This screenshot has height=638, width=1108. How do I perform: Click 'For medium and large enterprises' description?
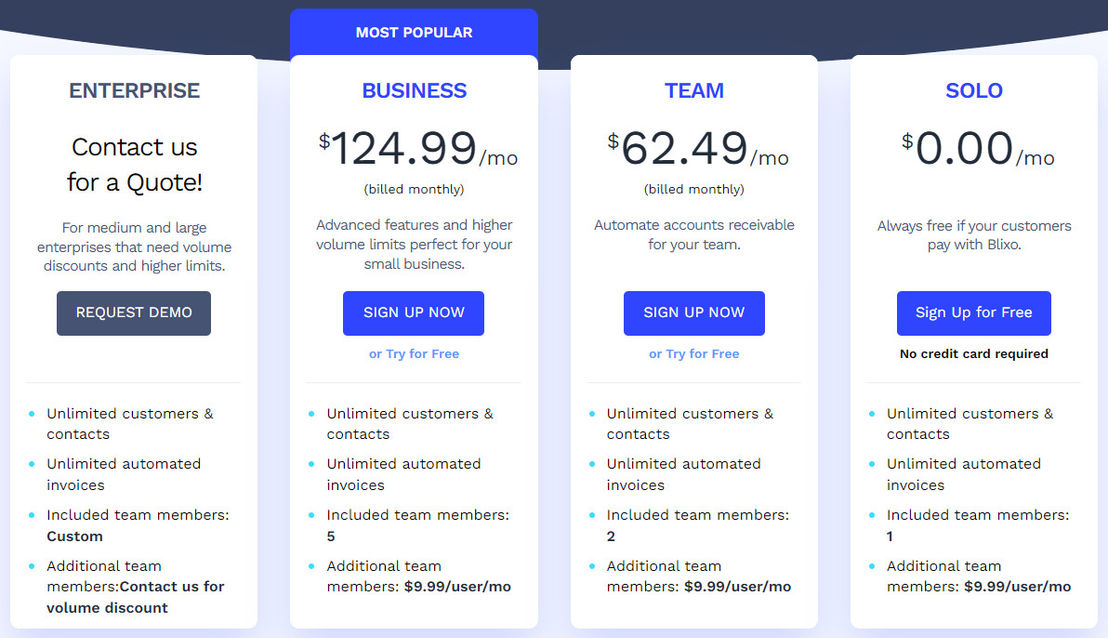click(x=134, y=247)
